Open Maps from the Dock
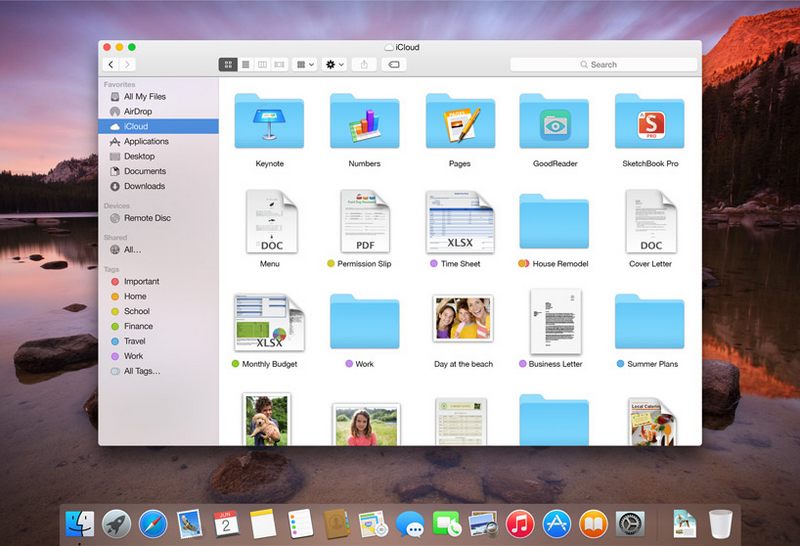Image resolution: width=800 pixels, height=546 pixels. tap(373, 524)
